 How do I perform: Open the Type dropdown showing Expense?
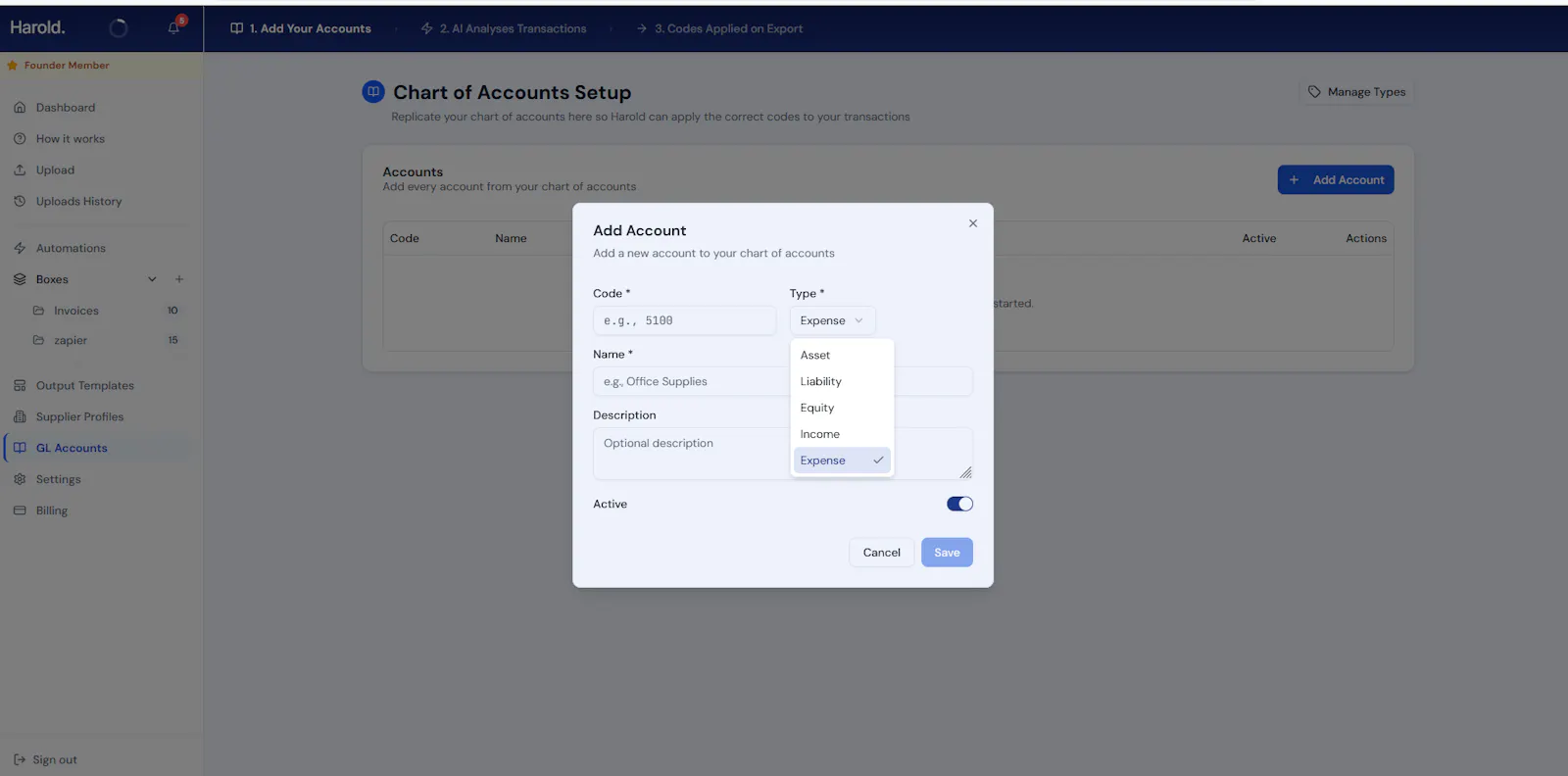click(x=832, y=320)
